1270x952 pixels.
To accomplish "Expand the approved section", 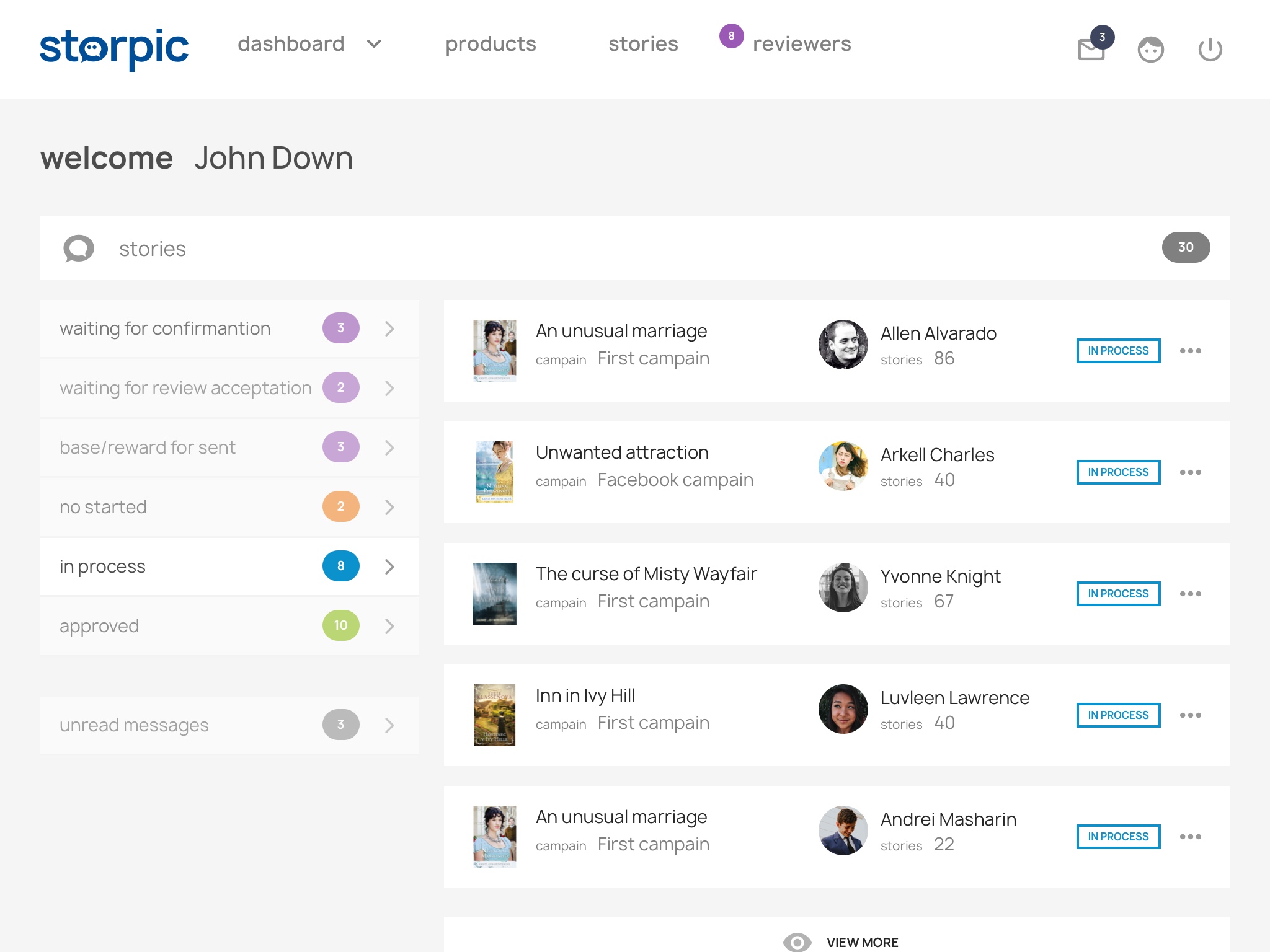I will pyautogui.click(x=389, y=626).
